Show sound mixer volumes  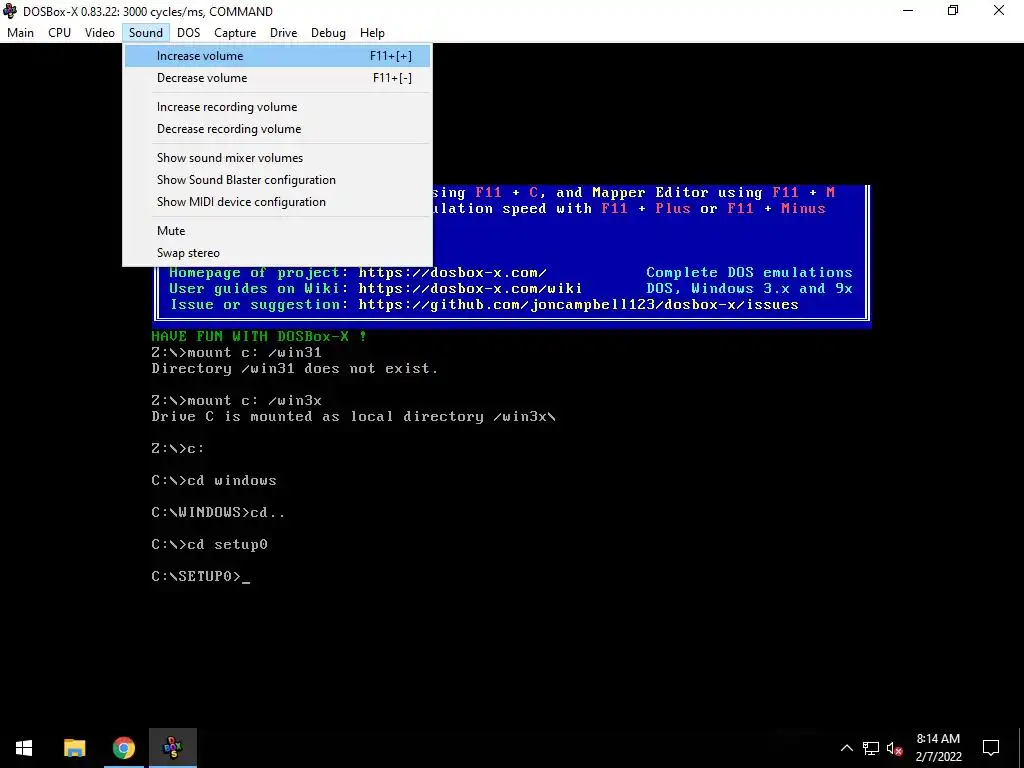point(278,157)
